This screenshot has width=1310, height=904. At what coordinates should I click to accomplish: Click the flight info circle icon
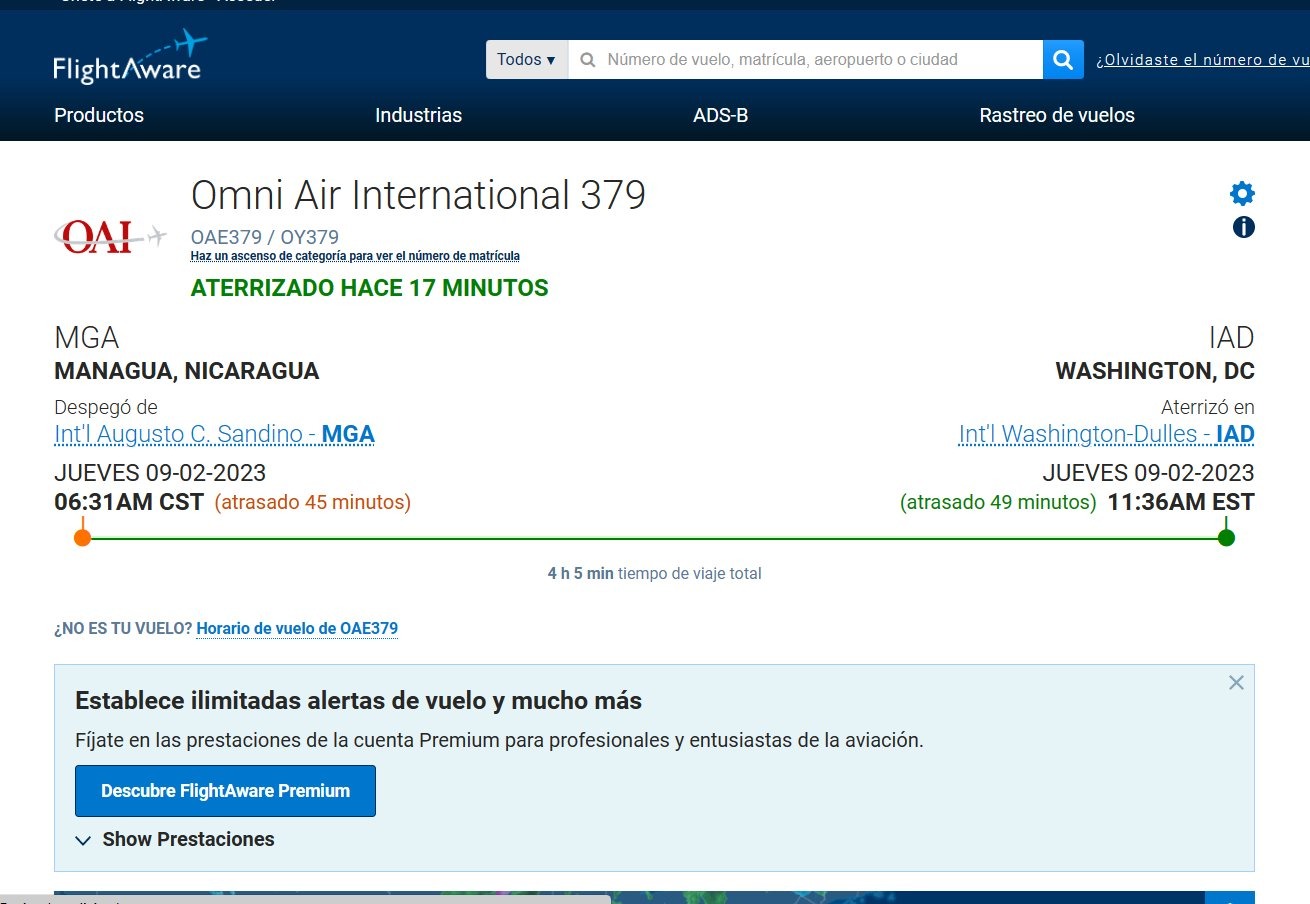(1243, 228)
